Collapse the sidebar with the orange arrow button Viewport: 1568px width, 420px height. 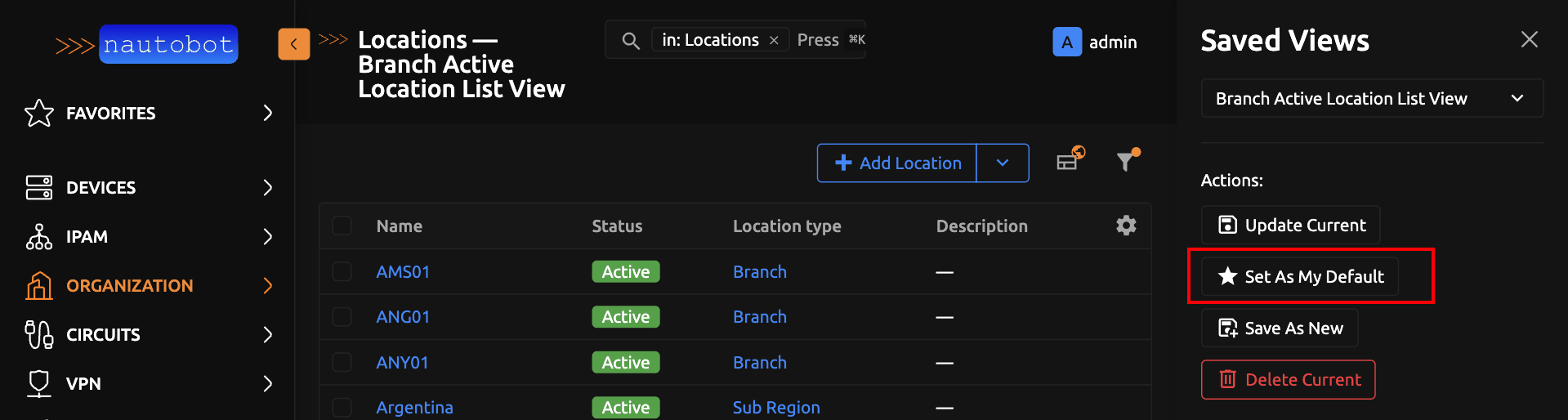point(293,44)
